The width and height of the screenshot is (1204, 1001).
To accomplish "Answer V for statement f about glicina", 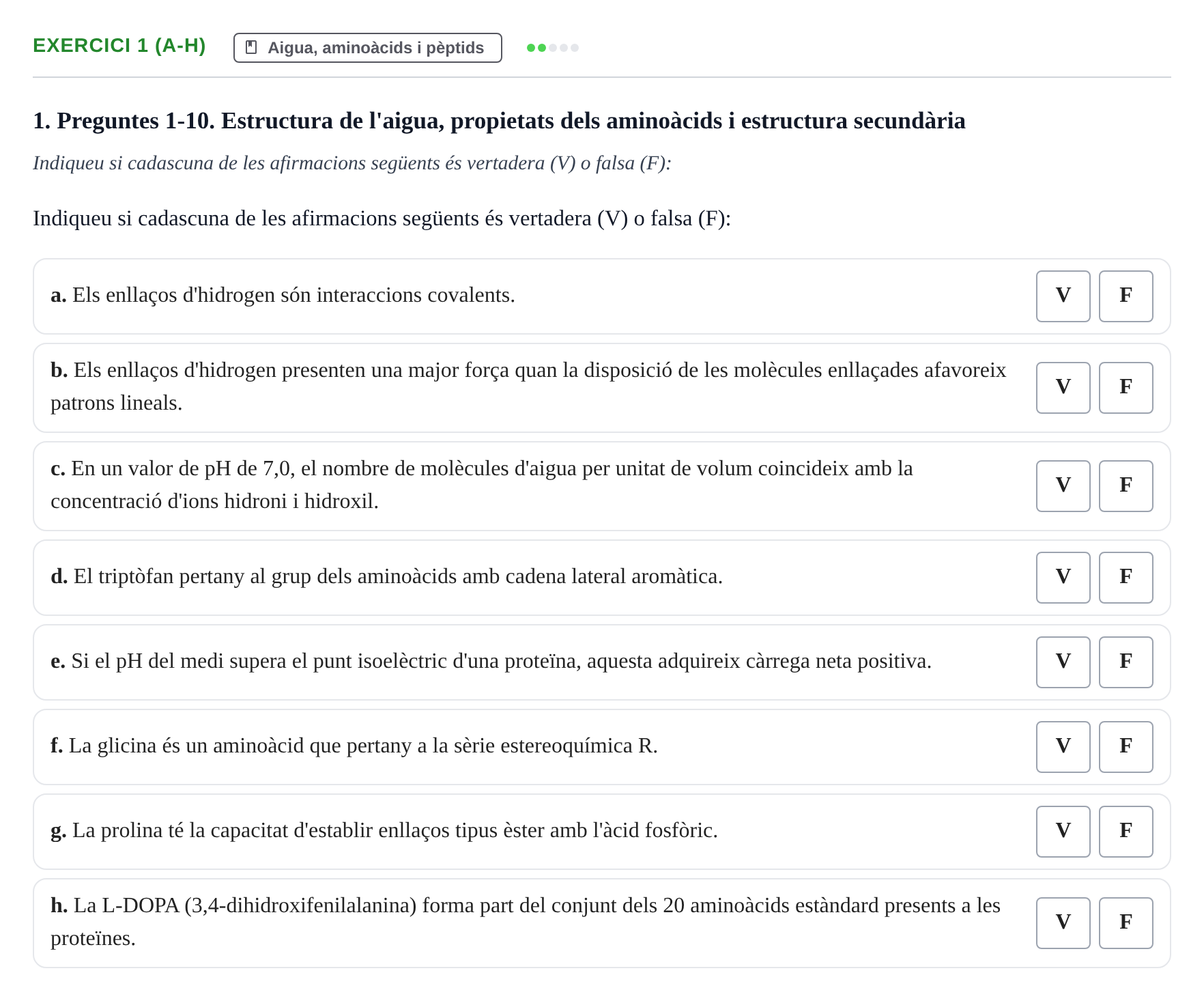I will (1063, 747).
